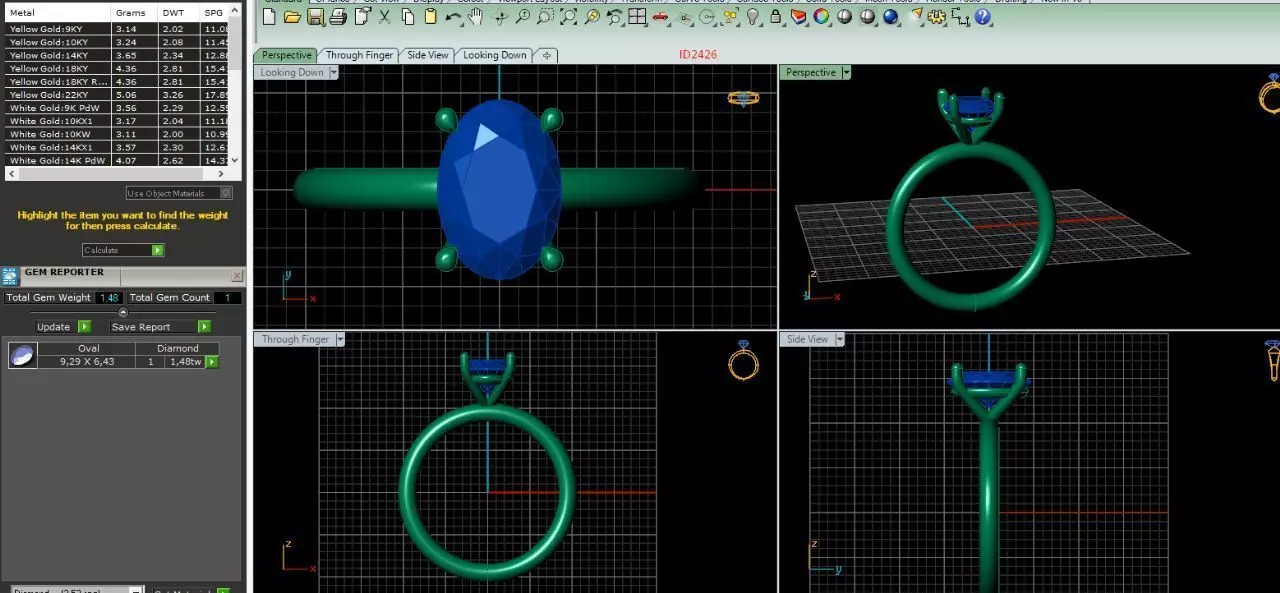Image resolution: width=1280 pixels, height=593 pixels.
Task: Close the Gem Reporter panel
Action: tap(237, 275)
